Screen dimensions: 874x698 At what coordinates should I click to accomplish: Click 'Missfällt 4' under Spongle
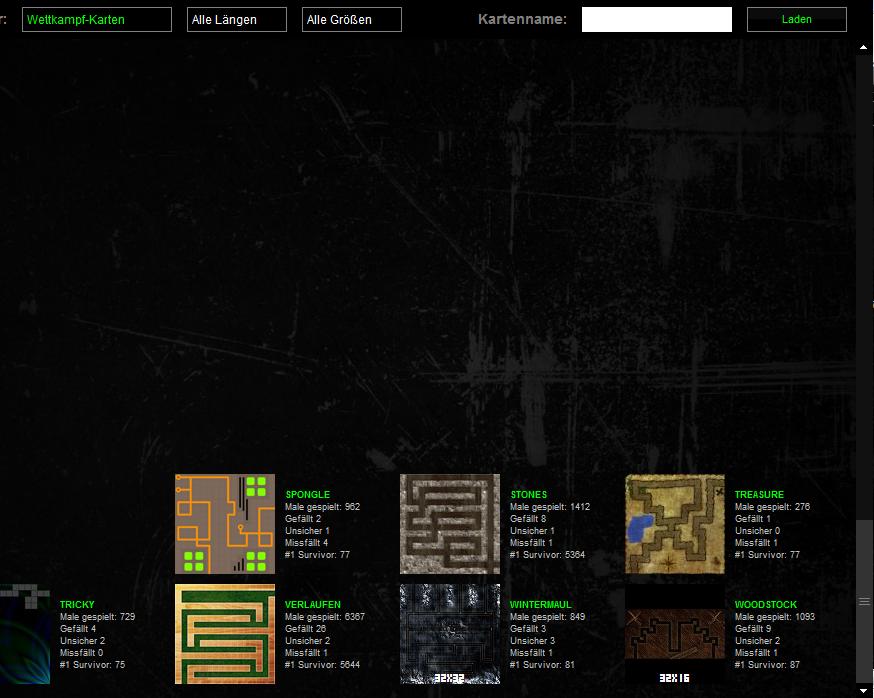pyautogui.click(x=307, y=542)
